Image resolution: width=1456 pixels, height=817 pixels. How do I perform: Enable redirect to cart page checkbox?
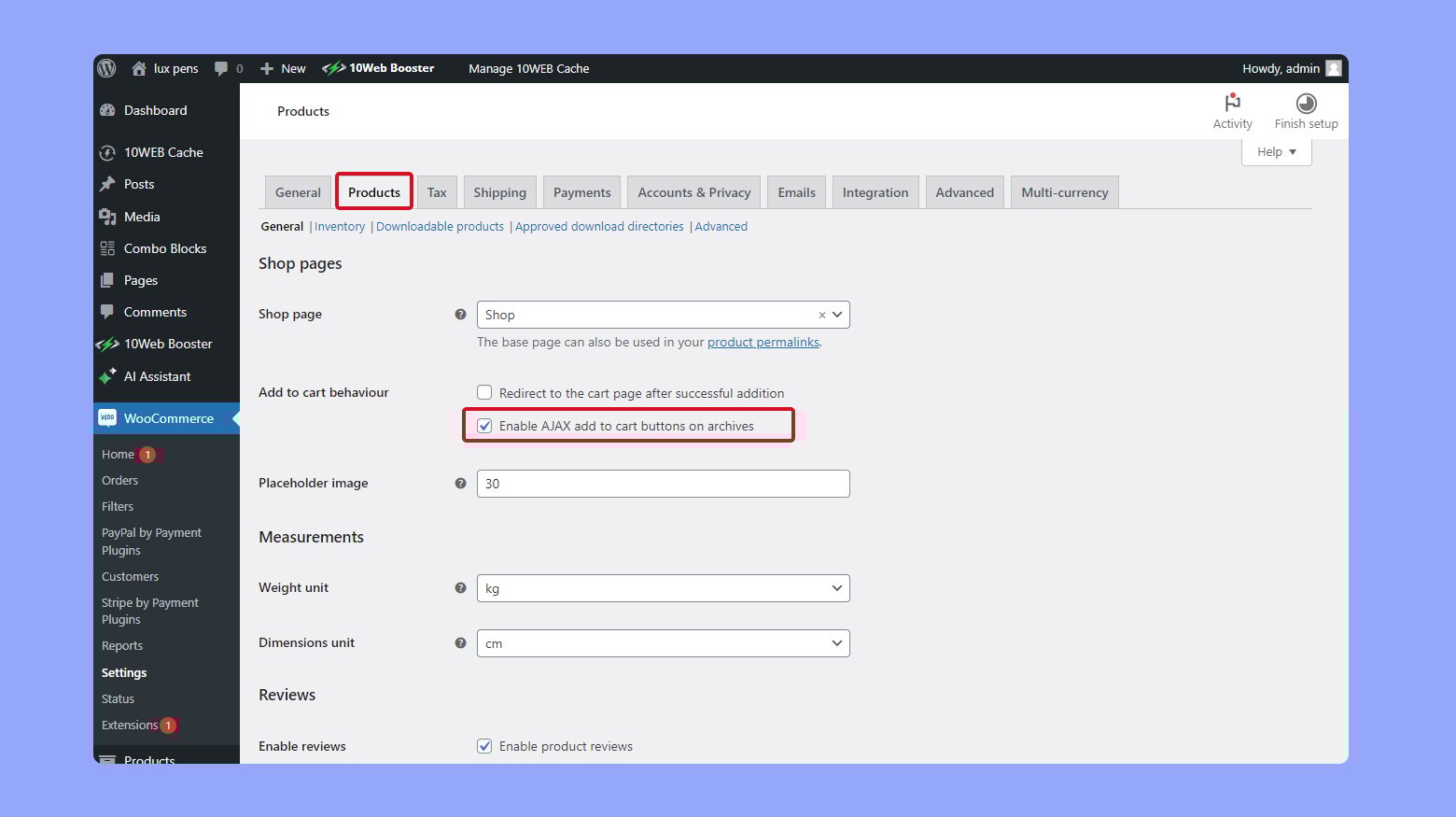pos(484,393)
